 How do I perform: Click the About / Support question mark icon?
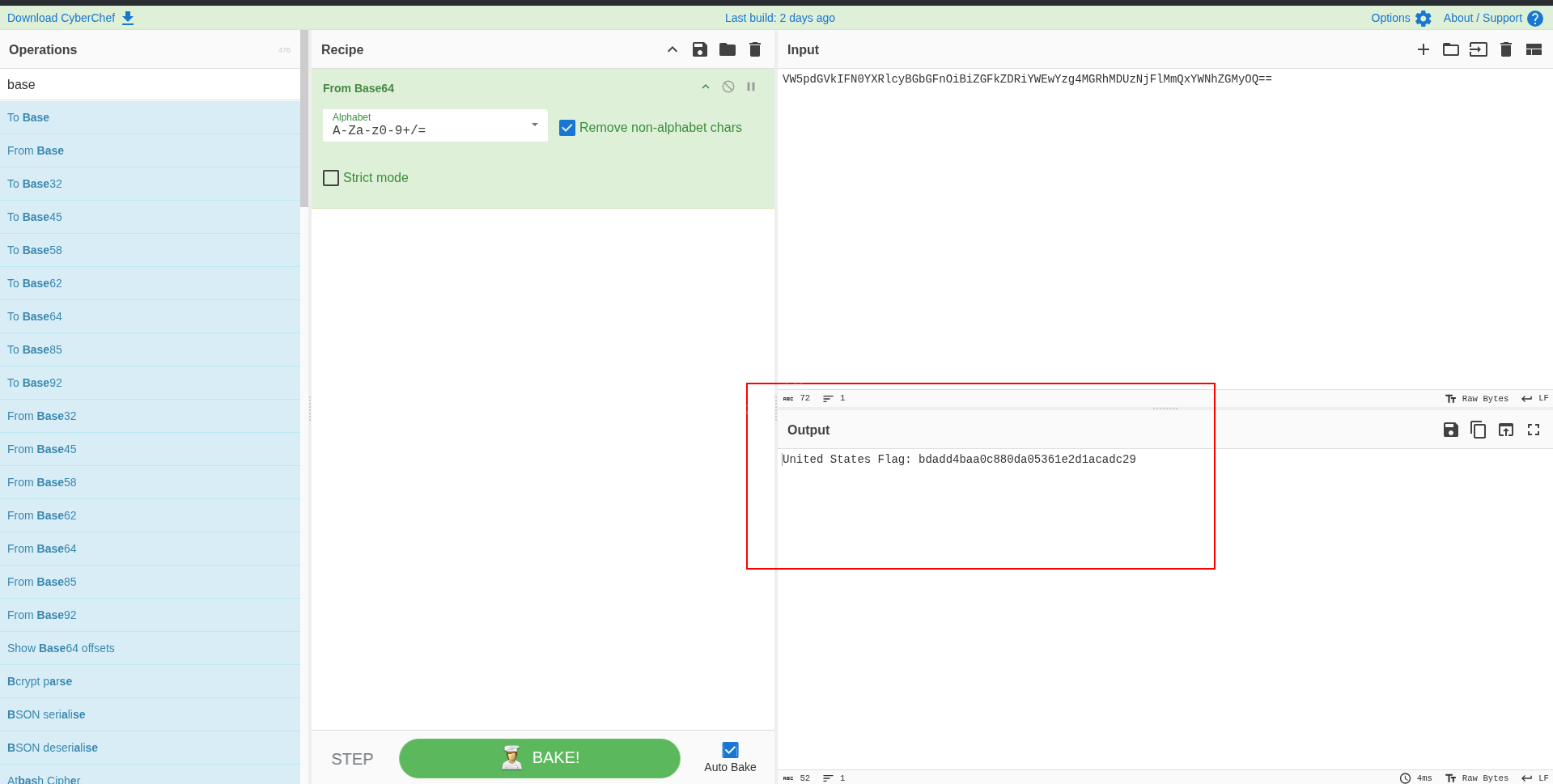(x=1535, y=19)
